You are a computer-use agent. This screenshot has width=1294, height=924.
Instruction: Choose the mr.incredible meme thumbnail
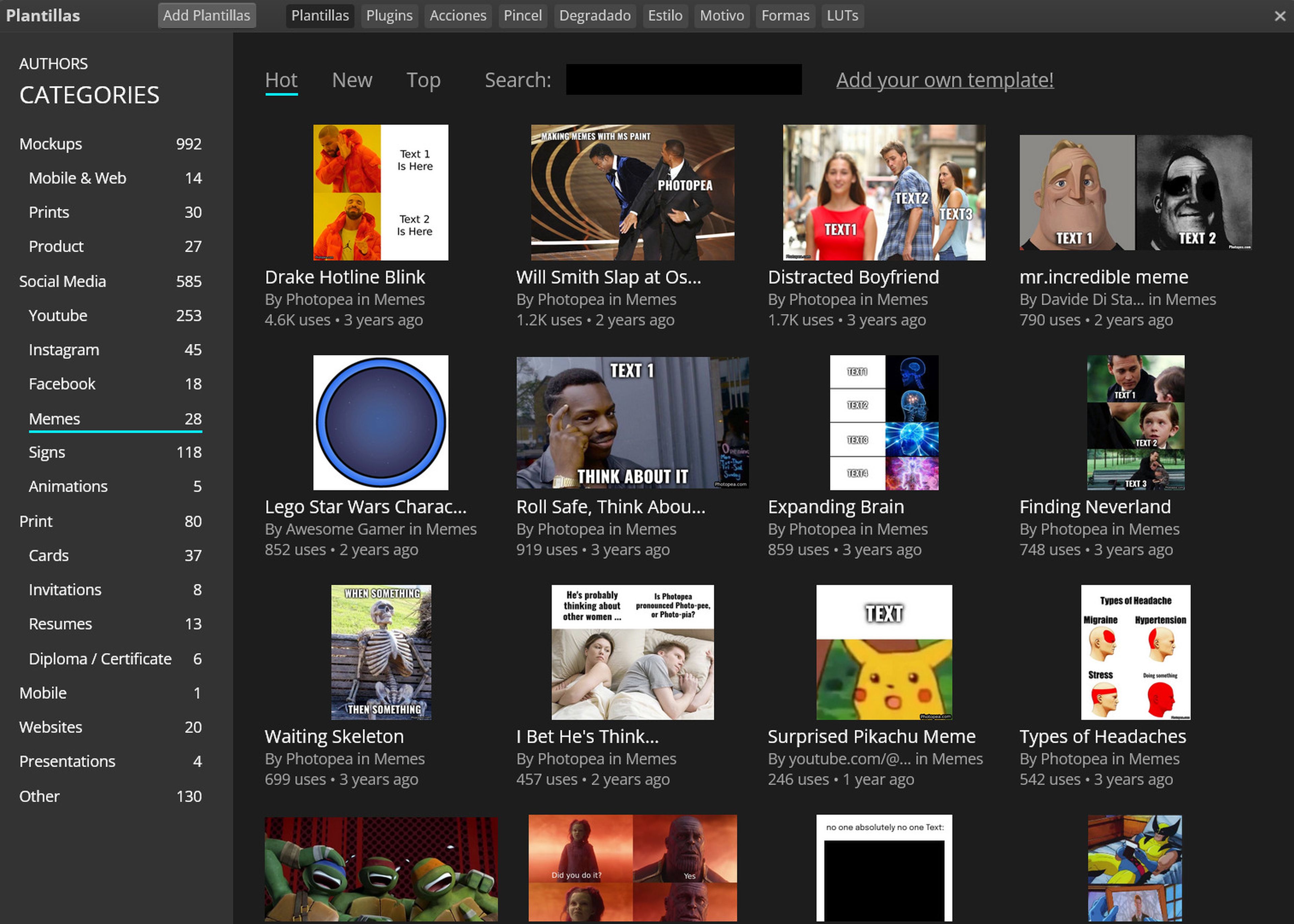tap(1135, 192)
